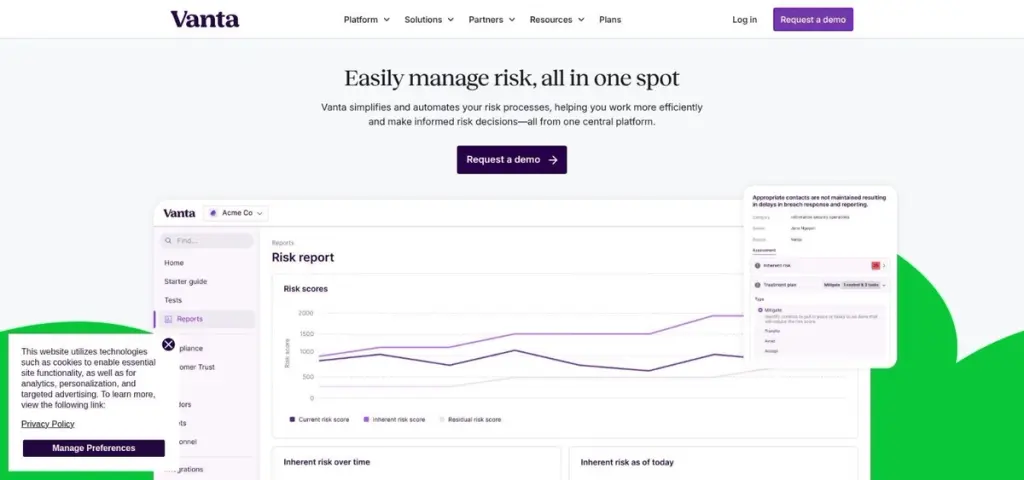Image resolution: width=1024 pixels, height=480 pixels.
Task: Click the red inherent risk score badge
Action: tap(876, 266)
